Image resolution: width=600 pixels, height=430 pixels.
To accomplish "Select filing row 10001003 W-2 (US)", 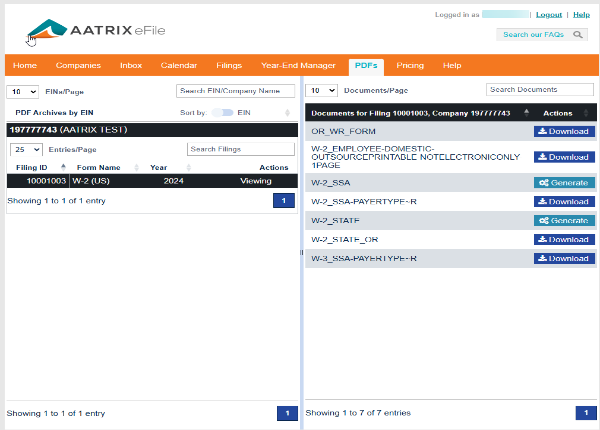I will tap(150, 181).
